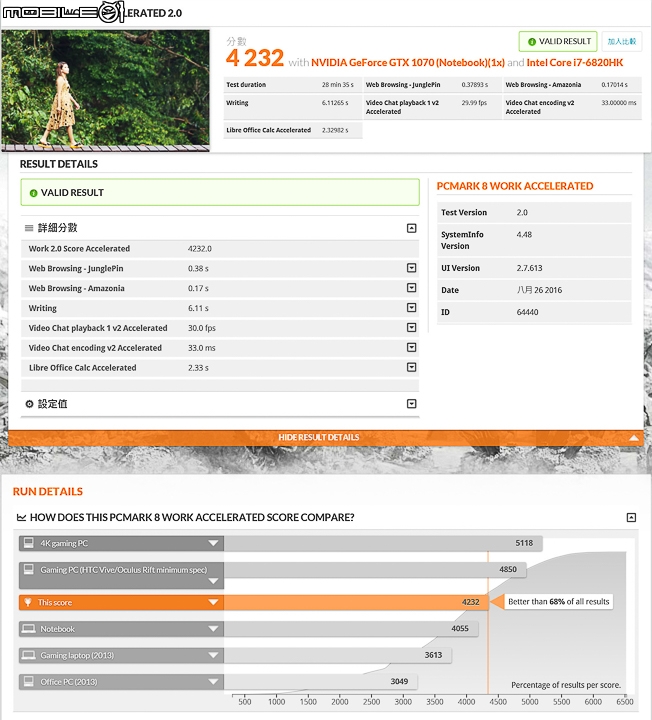The height and width of the screenshot is (720, 652).
Task: Click the gear icon beside 設定值
Action: coord(29,404)
